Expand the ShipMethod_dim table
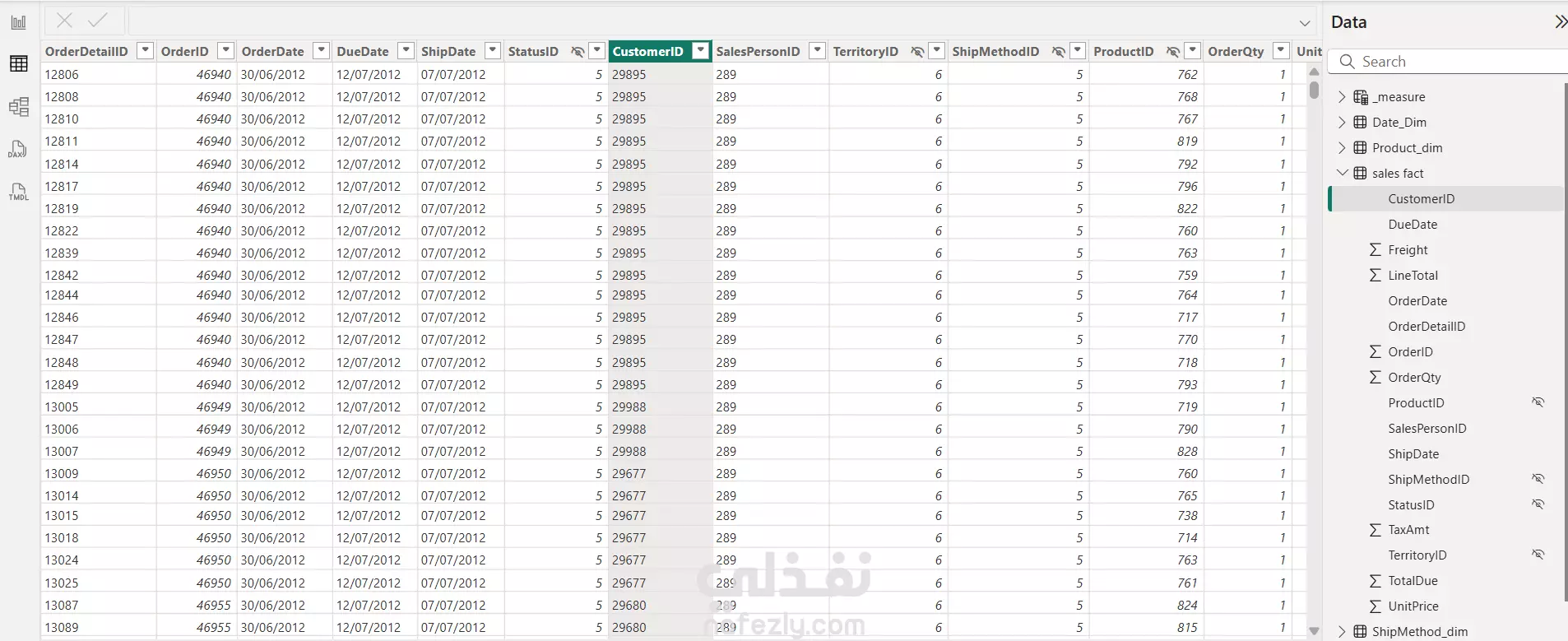This screenshot has width=1568, height=641. pyautogui.click(x=1342, y=632)
